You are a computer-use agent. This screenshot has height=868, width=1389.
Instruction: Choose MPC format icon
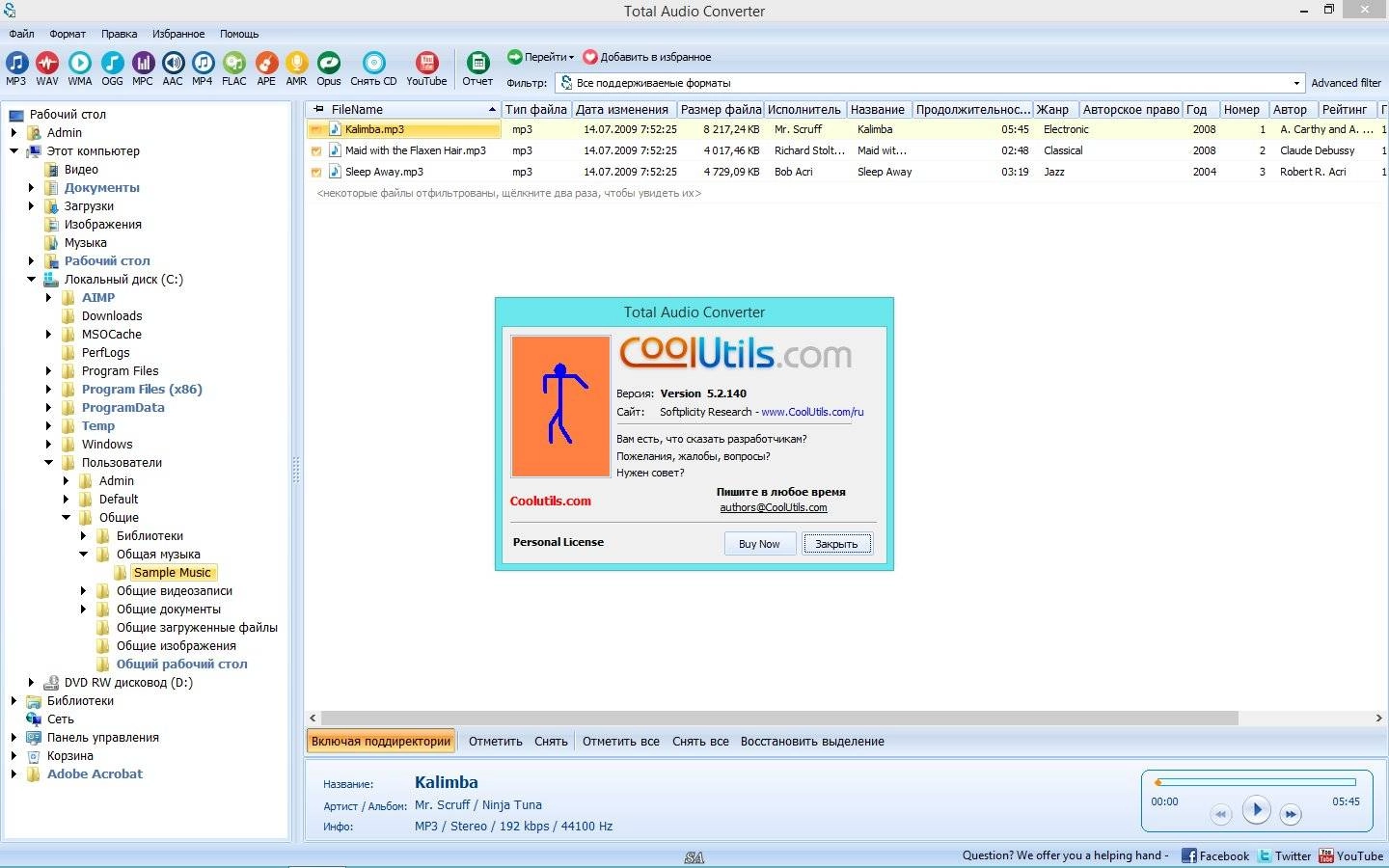143,68
